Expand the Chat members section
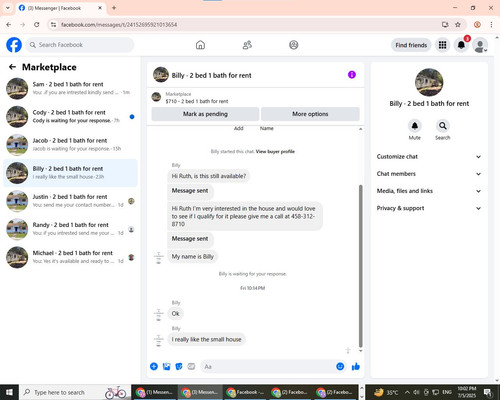Screen dimensions: 500x400 [429, 174]
